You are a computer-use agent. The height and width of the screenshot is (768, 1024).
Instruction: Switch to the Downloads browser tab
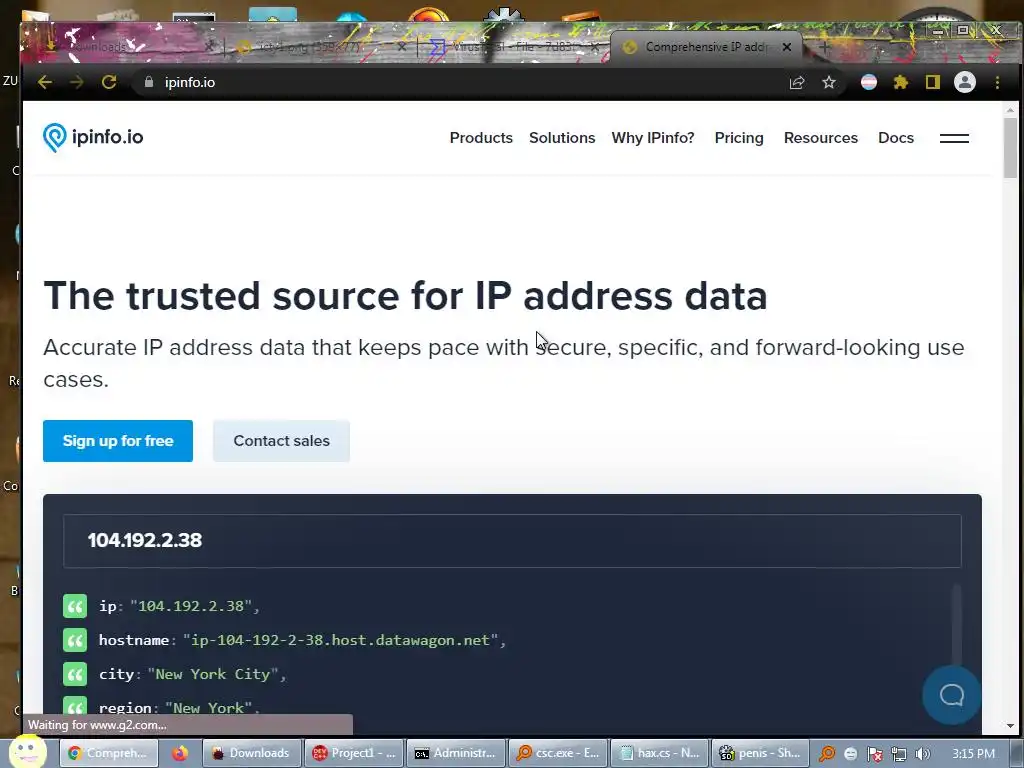pos(124,47)
